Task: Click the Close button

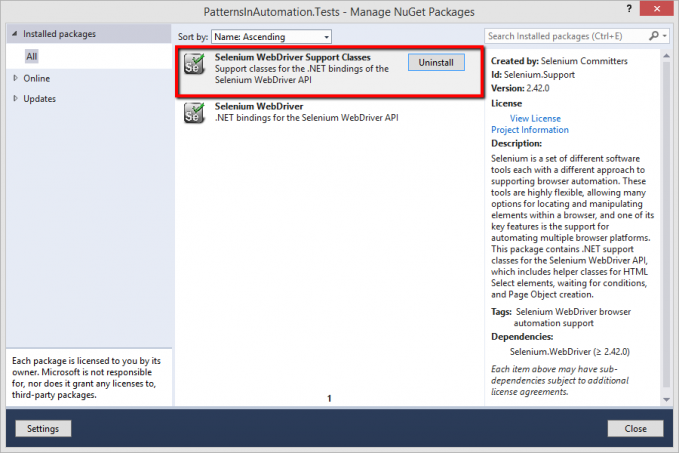Action: click(x=635, y=428)
